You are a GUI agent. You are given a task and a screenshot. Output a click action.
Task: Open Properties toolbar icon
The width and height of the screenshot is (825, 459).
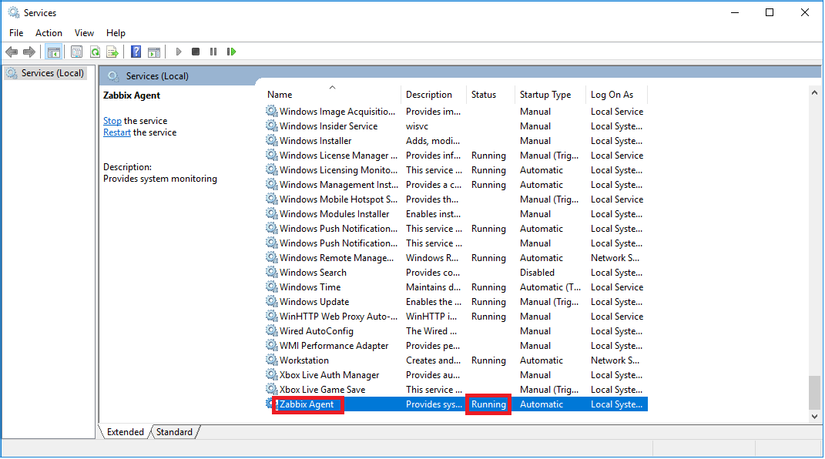77,52
